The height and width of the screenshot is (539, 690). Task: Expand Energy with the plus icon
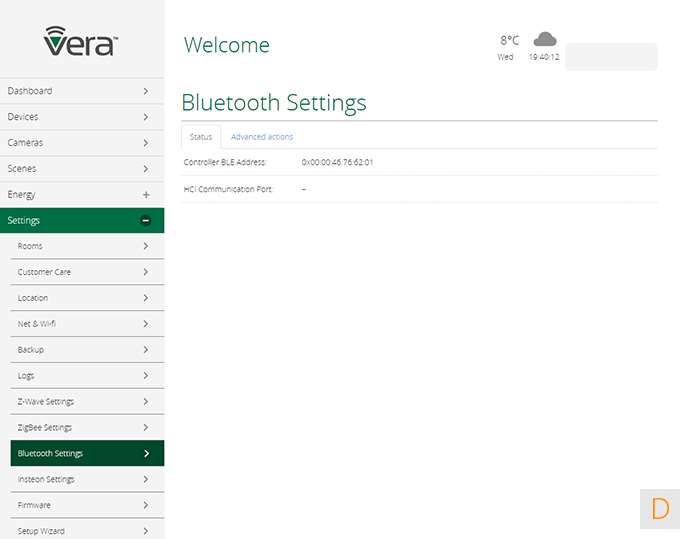pyautogui.click(x=146, y=194)
